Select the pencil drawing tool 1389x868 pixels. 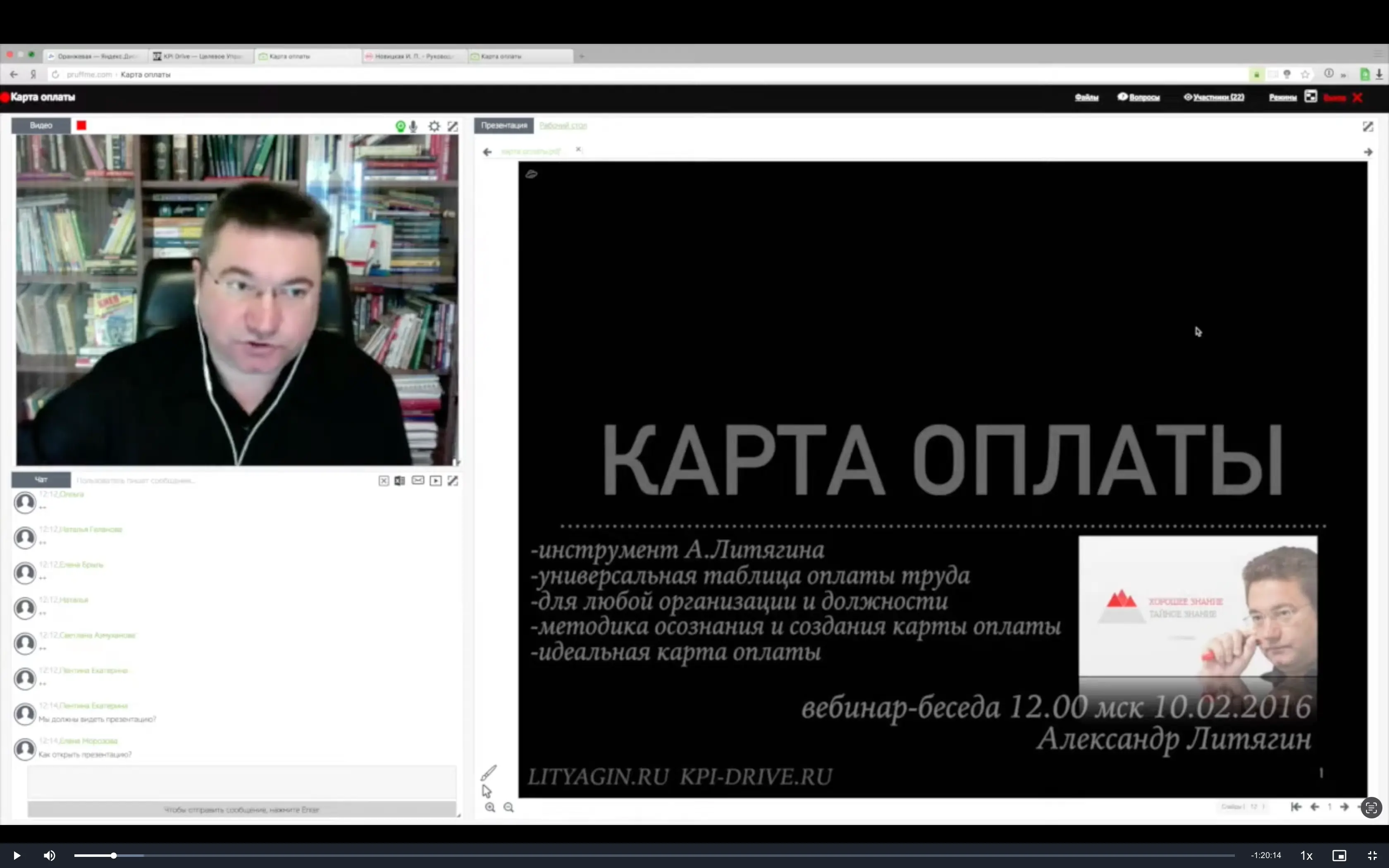click(489, 773)
